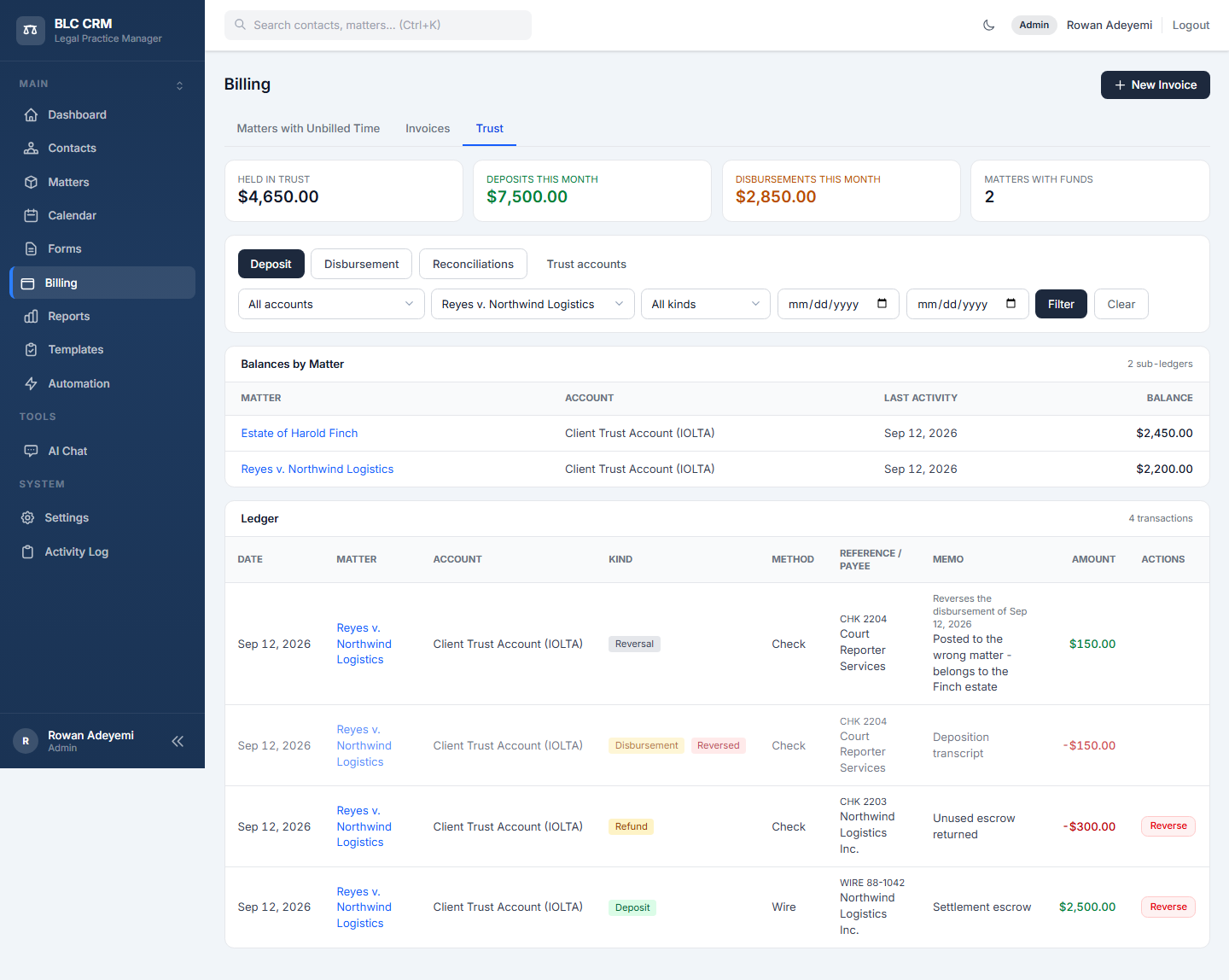Reverse the $2,500.00 deposit transaction
1229x980 pixels.
click(1168, 907)
